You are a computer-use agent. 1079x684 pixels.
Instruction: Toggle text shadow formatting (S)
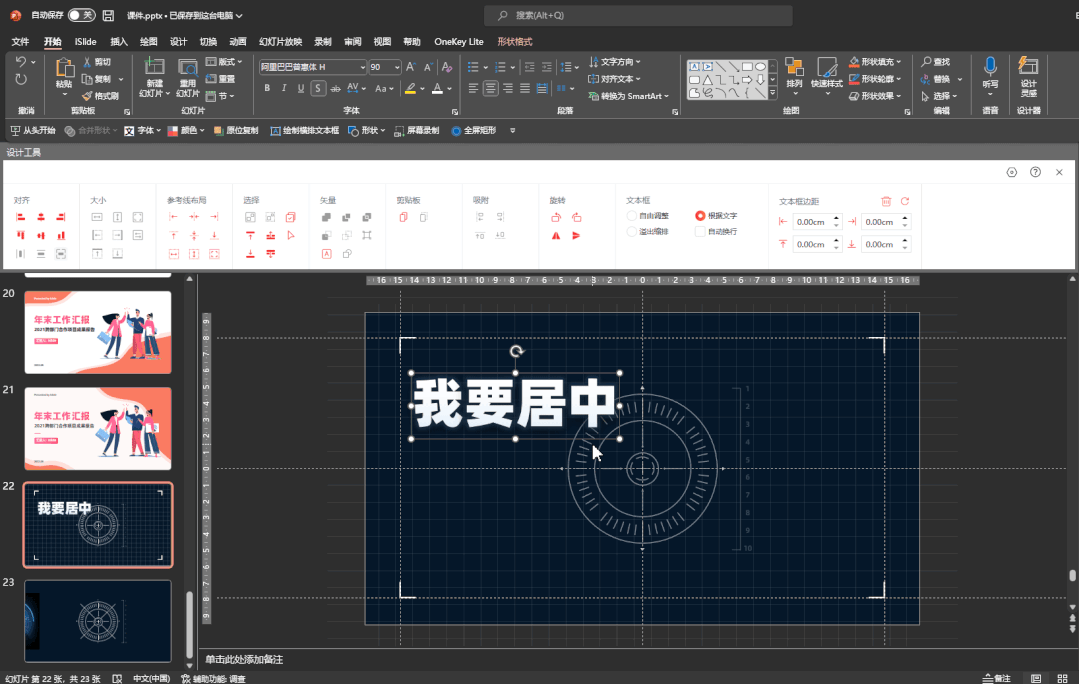tap(318, 89)
